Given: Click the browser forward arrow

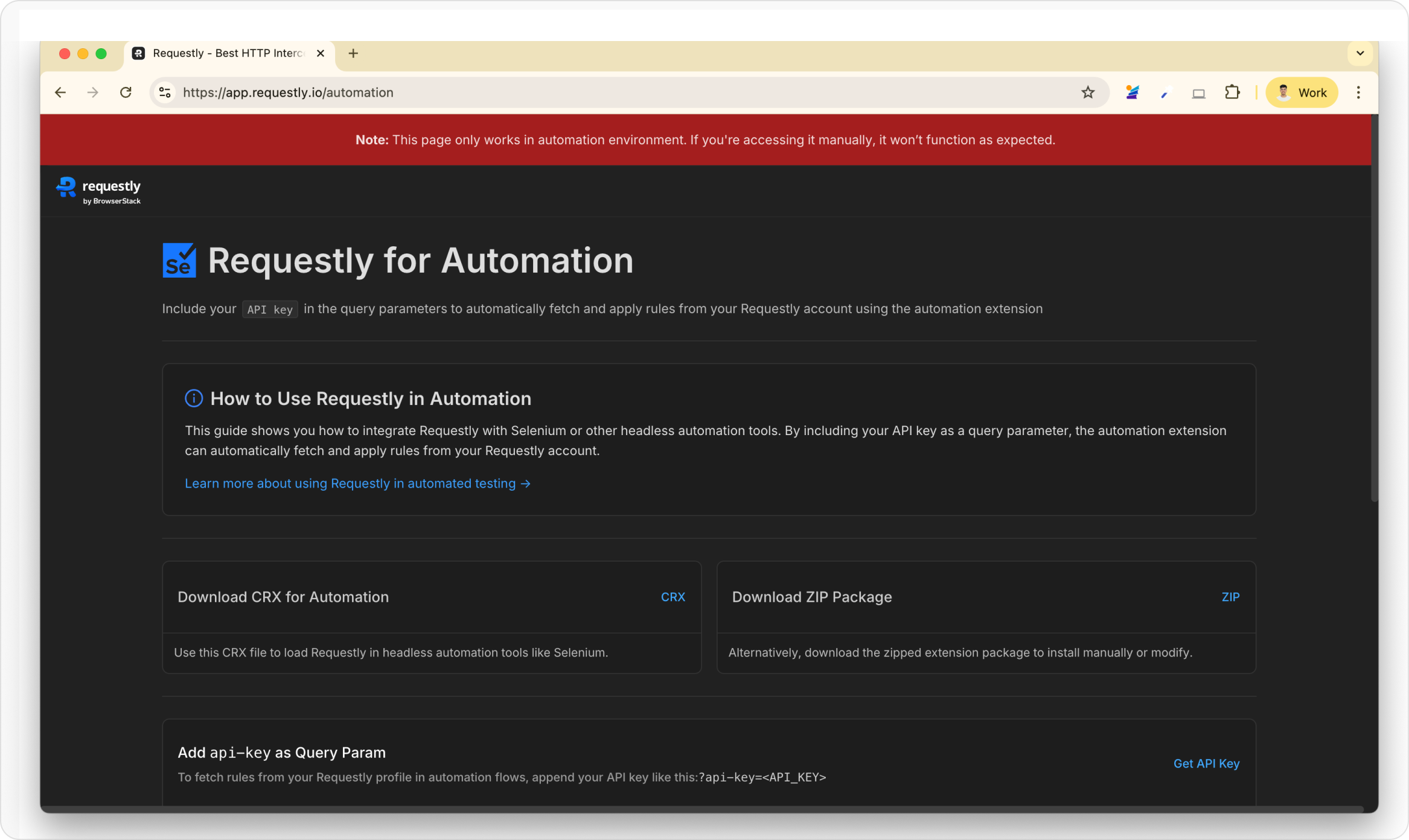Looking at the screenshot, I should pos(92,92).
